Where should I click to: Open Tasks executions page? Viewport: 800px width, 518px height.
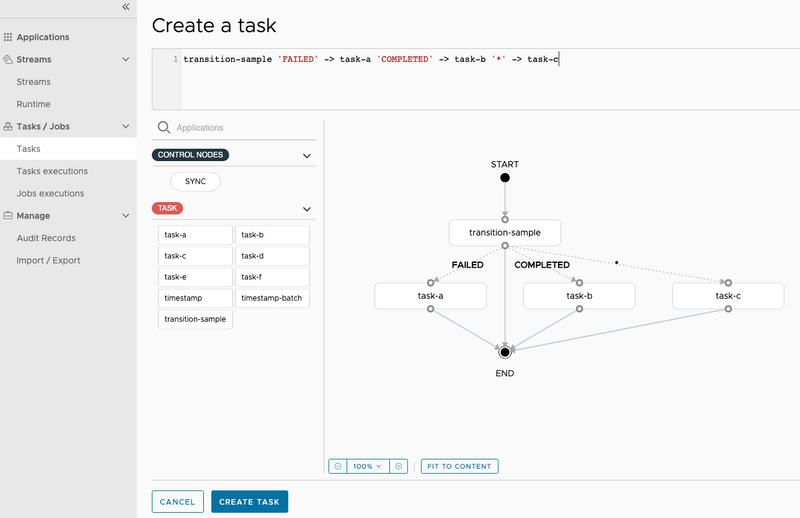pyautogui.click(x=52, y=171)
